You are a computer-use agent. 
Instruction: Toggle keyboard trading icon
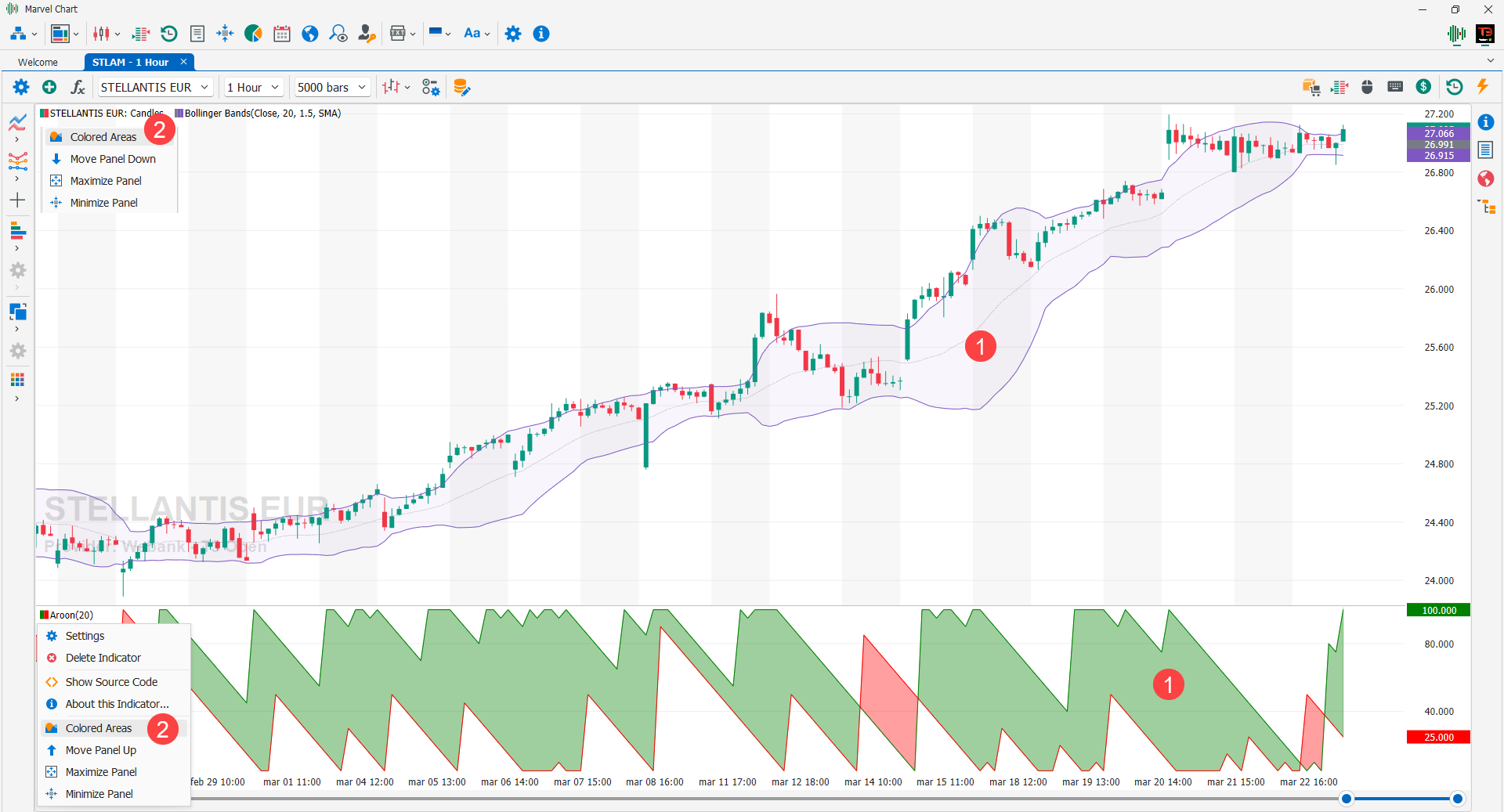point(1395,87)
